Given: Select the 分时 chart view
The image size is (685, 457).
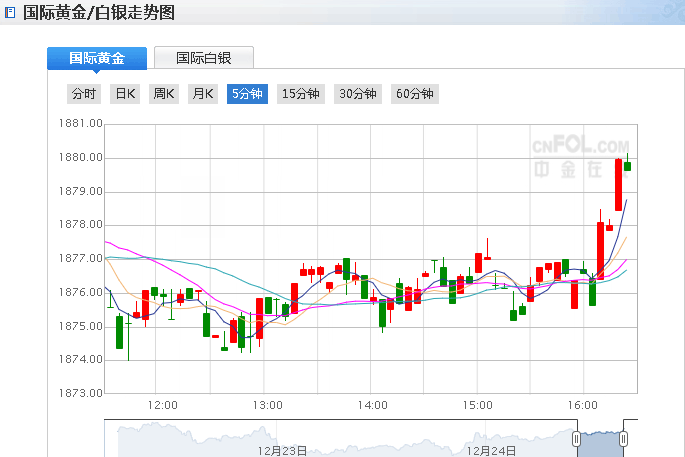Looking at the screenshot, I should coord(84,94).
